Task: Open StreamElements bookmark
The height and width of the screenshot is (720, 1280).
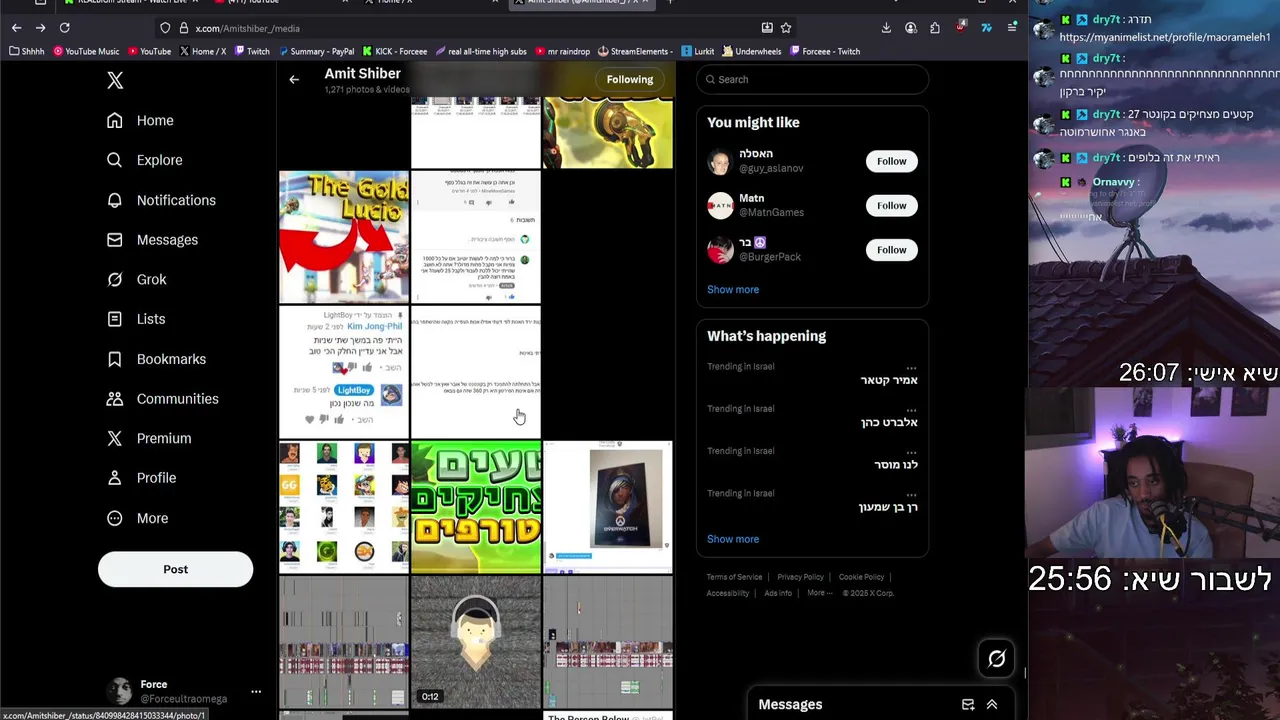Action: [x=634, y=51]
